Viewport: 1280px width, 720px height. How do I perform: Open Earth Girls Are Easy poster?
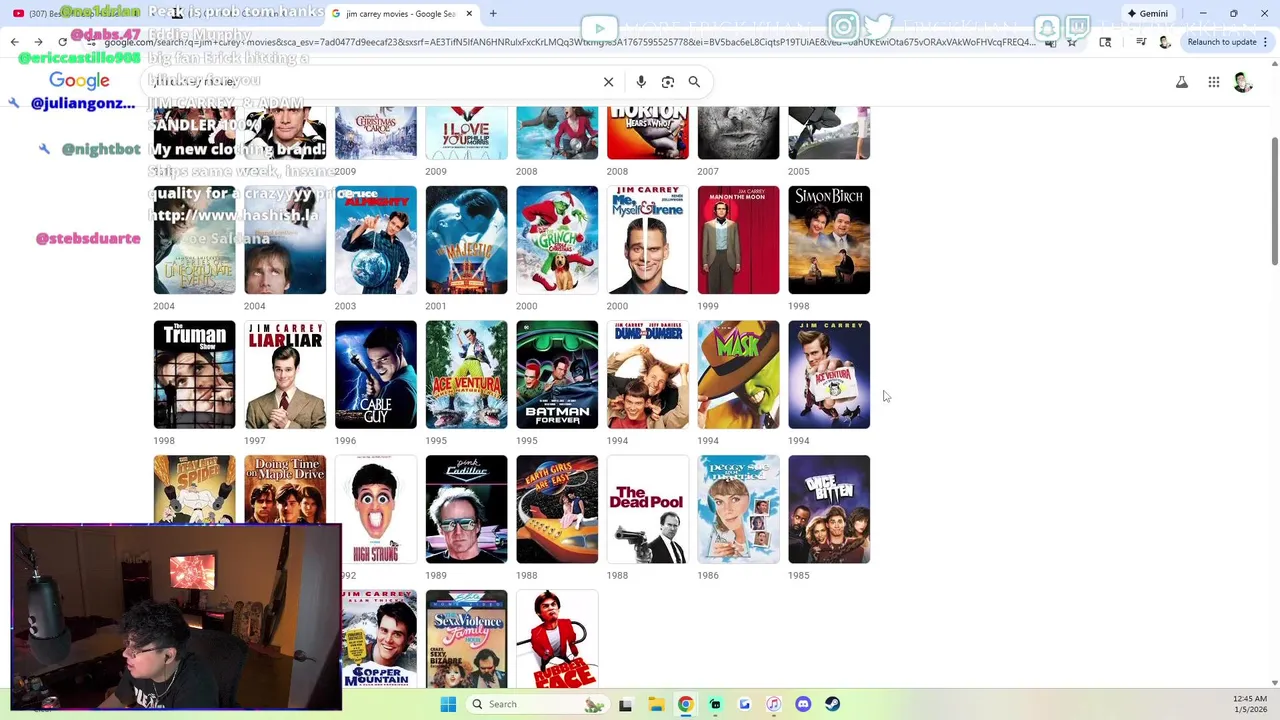557,509
